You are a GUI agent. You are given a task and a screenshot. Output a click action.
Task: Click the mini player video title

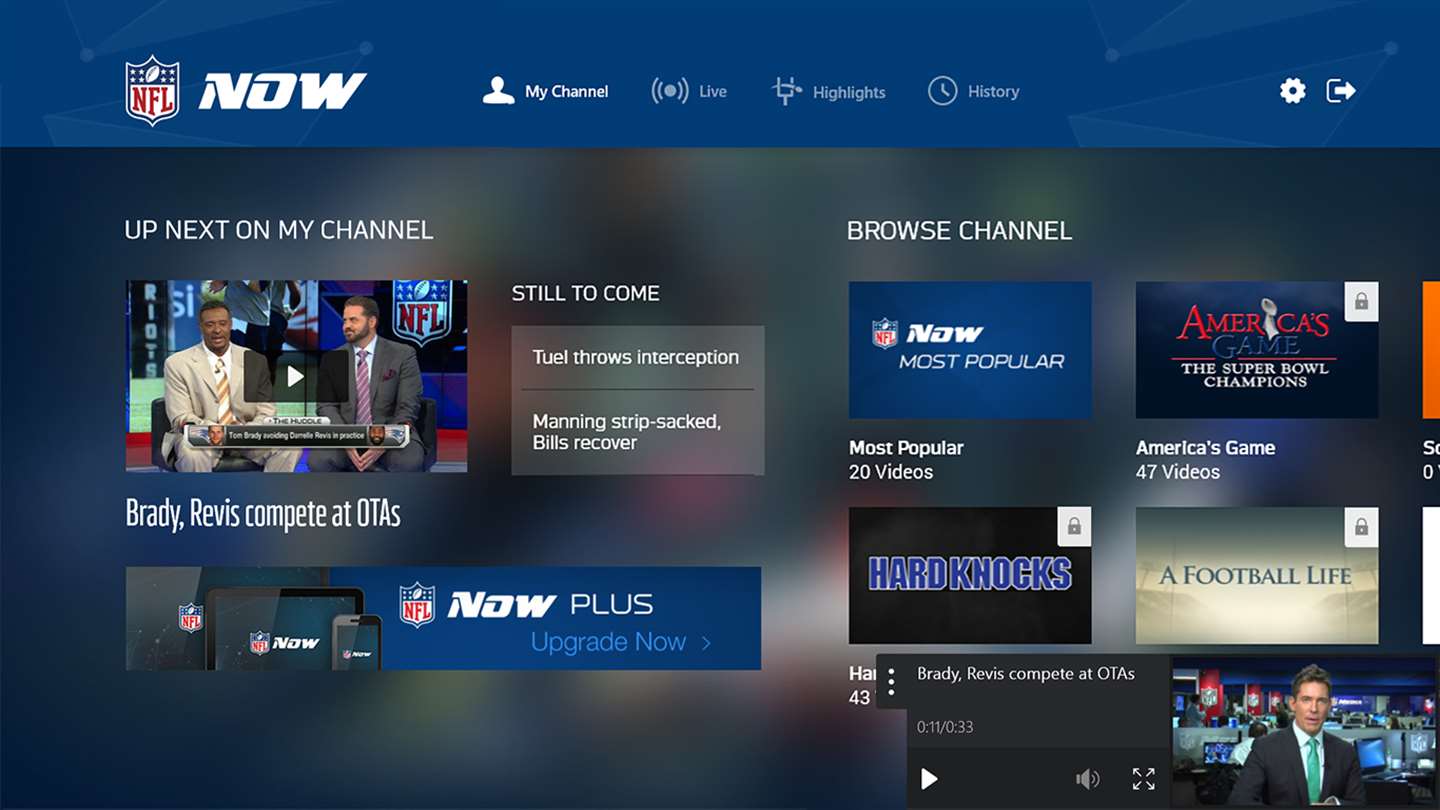pyautogui.click(x=1026, y=674)
